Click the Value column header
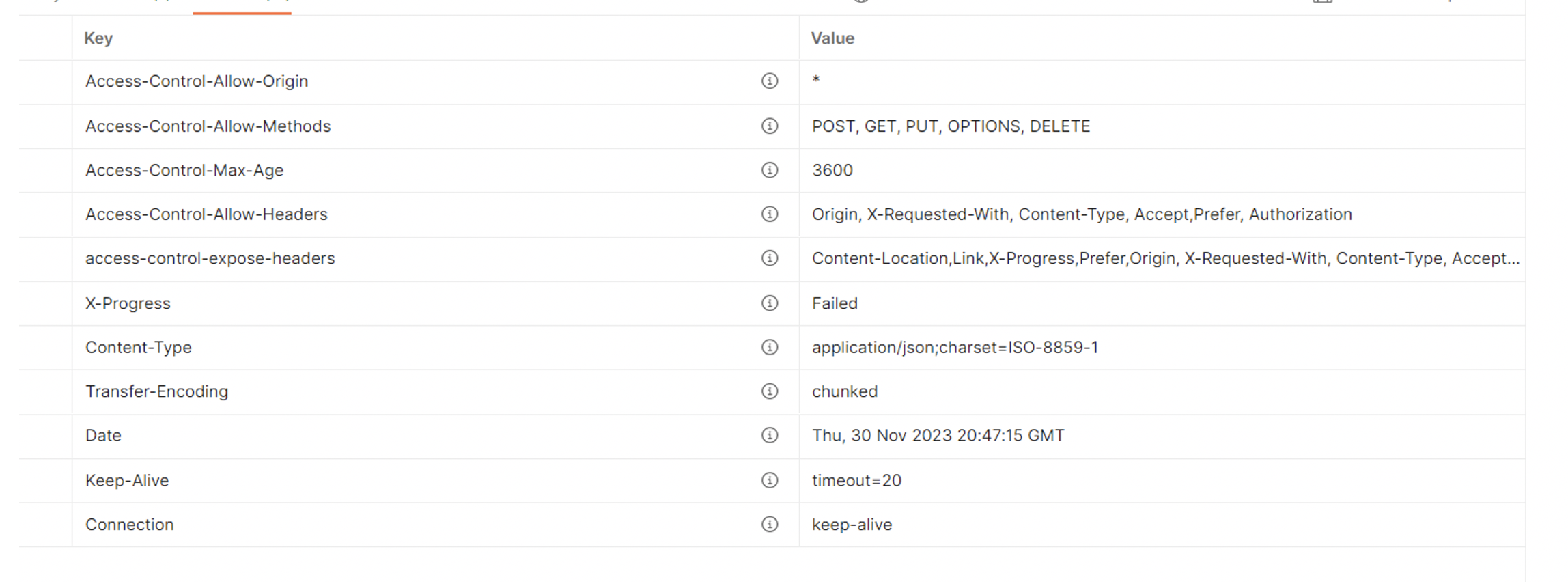 tap(832, 38)
